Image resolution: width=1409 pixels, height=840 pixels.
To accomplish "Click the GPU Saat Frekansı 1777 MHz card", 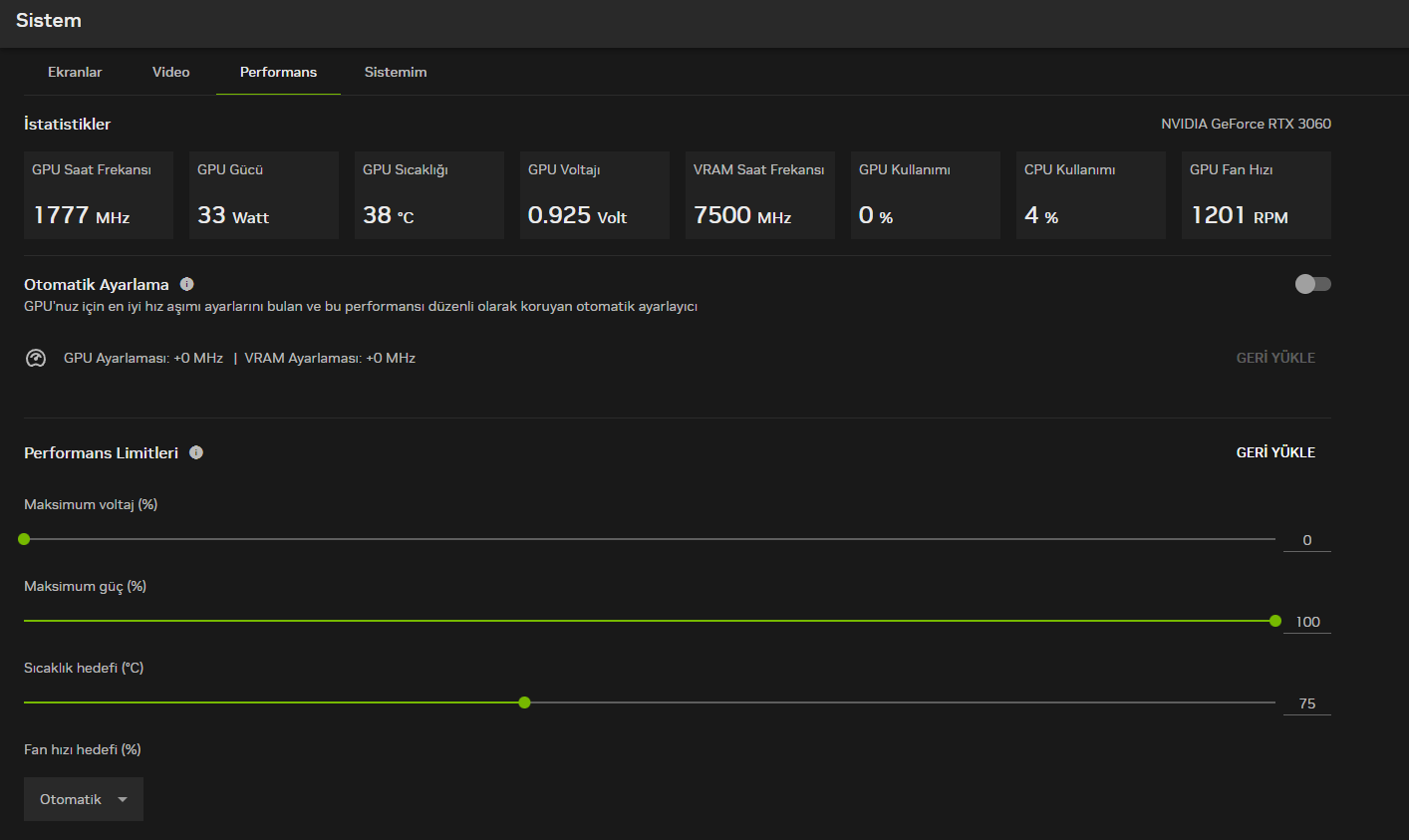I will pos(99,195).
